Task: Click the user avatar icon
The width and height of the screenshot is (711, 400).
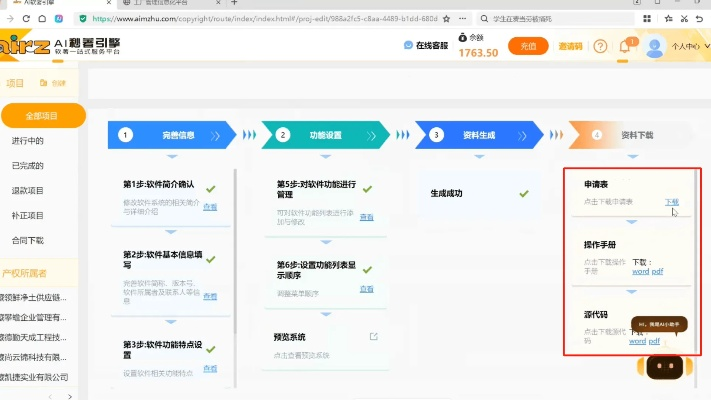Action: pyautogui.click(x=655, y=46)
